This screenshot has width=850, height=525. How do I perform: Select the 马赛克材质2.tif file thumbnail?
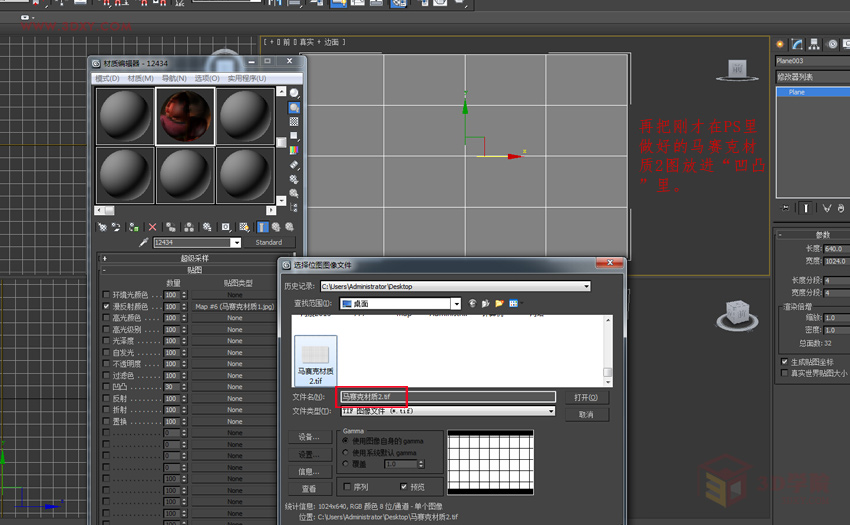[x=315, y=361]
